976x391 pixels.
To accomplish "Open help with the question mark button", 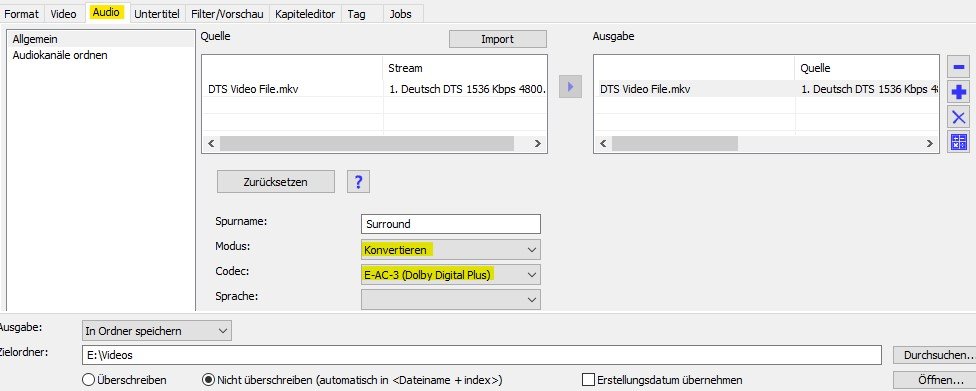I will click(358, 182).
